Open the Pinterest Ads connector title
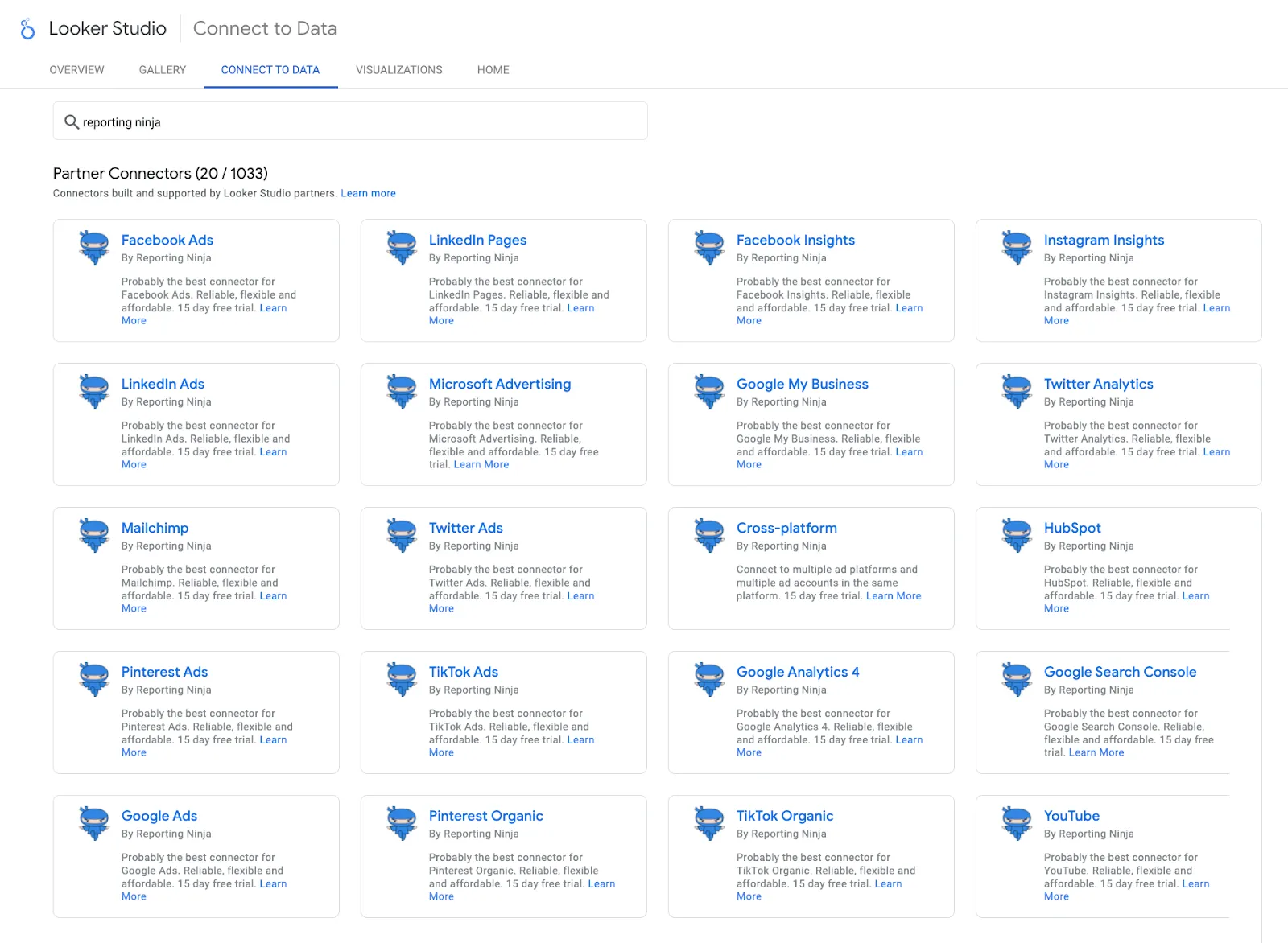The width and height of the screenshot is (1288, 943). pos(164,672)
